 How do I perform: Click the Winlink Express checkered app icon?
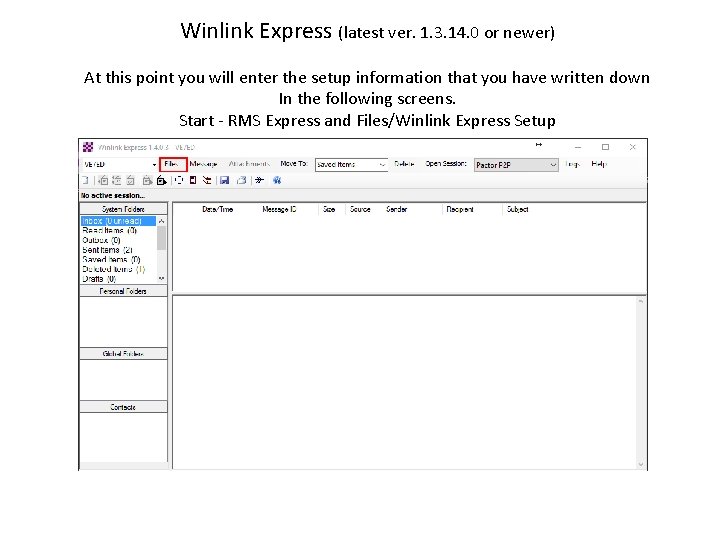[x=88, y=147]
